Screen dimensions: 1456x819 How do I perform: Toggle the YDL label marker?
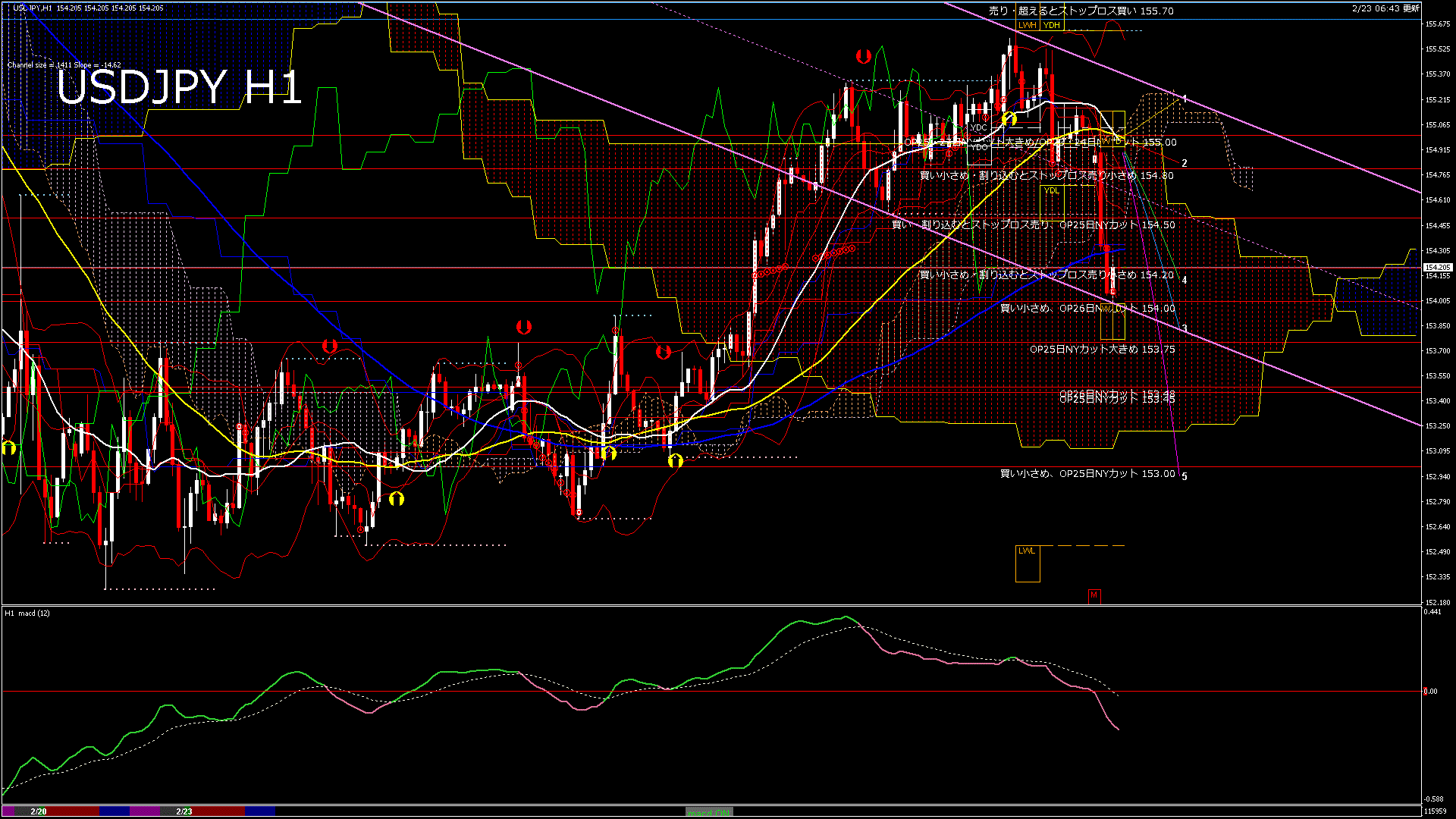[x=1052, y=190]
